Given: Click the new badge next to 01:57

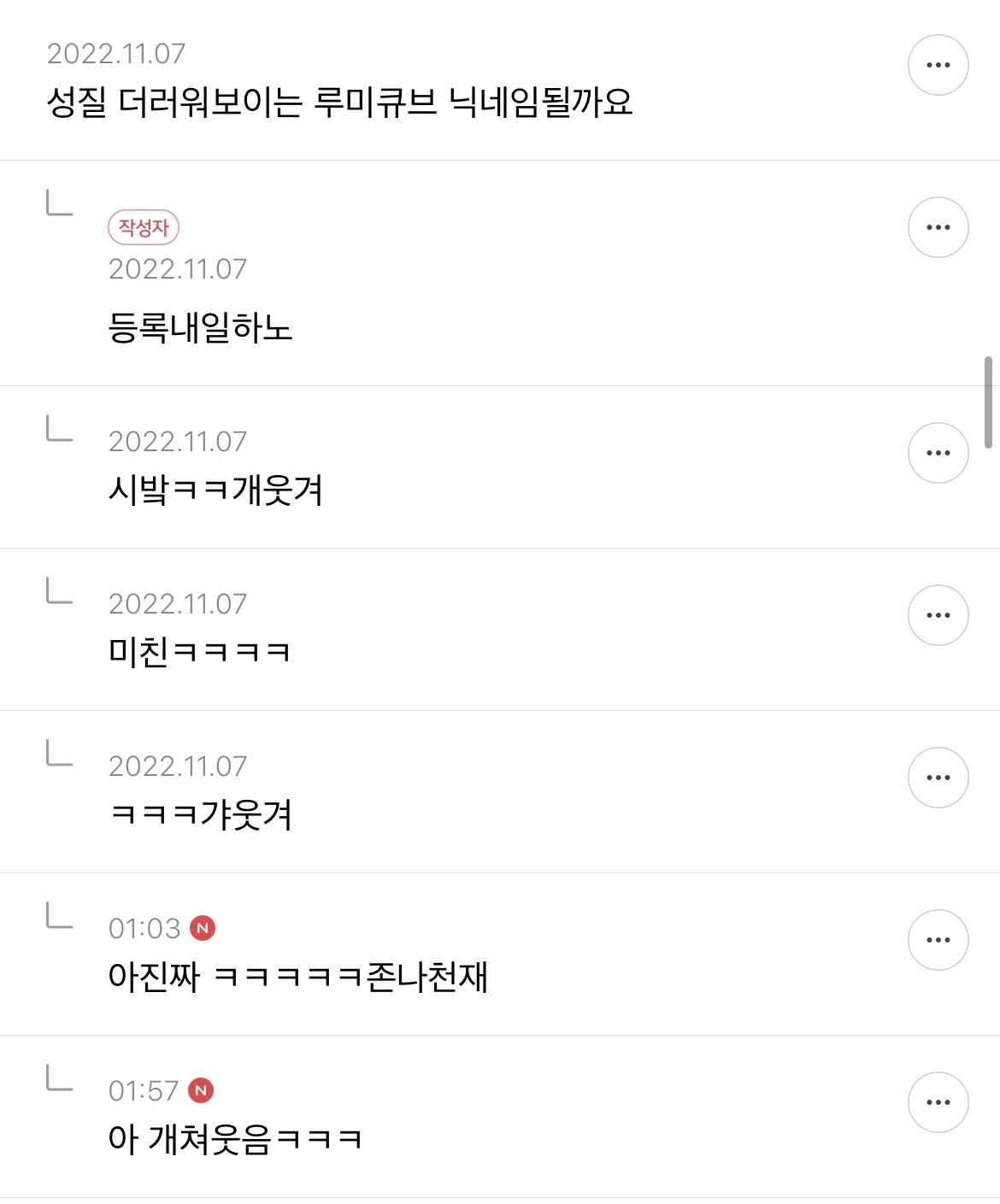Looking at the screenshot, I should [201, 1090].
